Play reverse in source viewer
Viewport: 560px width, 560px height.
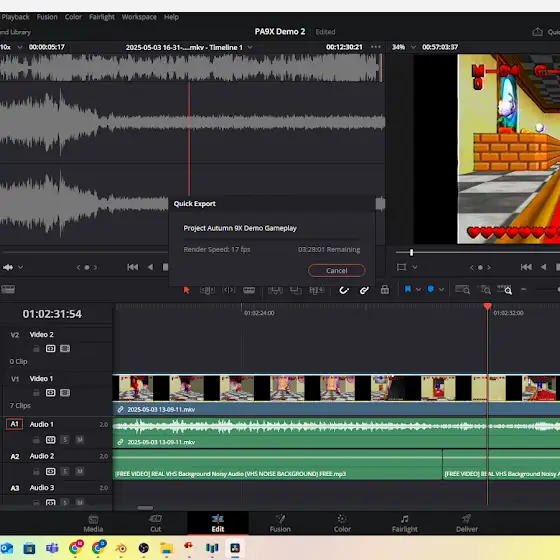click(150, 267)
